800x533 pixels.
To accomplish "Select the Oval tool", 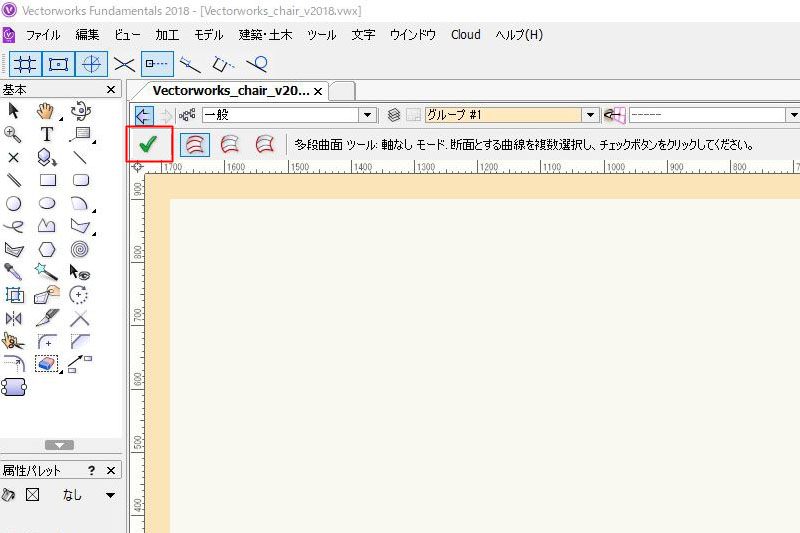I will [47, 203].
